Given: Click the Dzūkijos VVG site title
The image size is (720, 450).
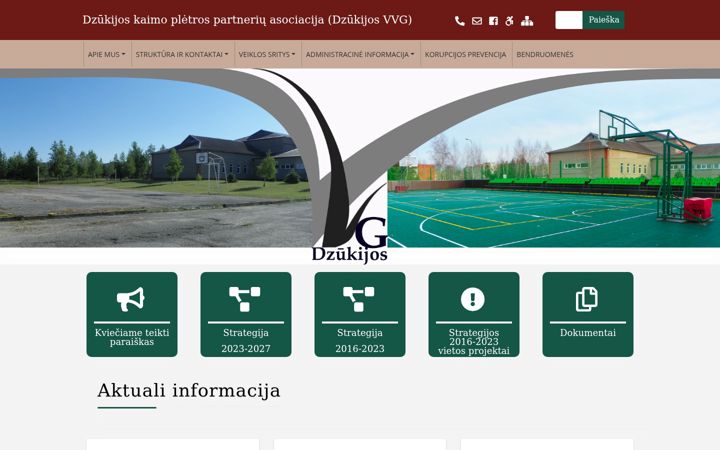Looking at the screenshot, I should (x=247, y=20).
